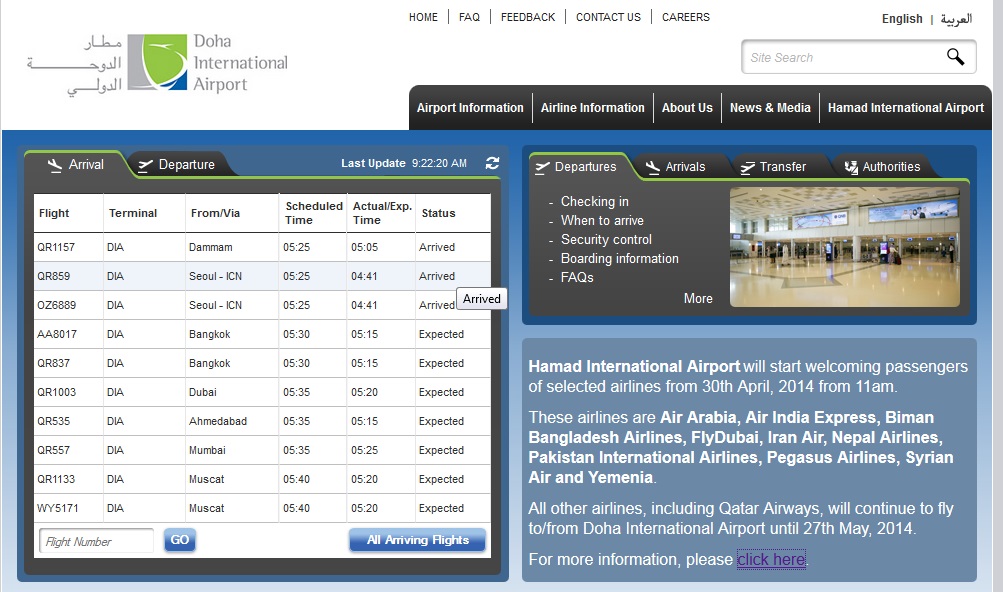Open the Boarding information link
This screenshot has width=1003, height=592.
coord(620,259)
